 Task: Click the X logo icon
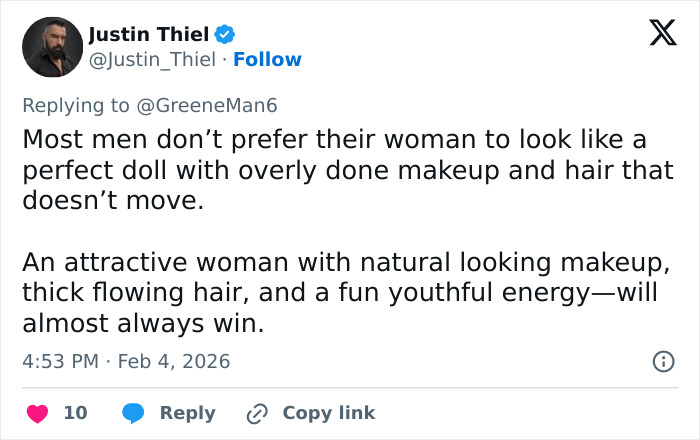655,36
